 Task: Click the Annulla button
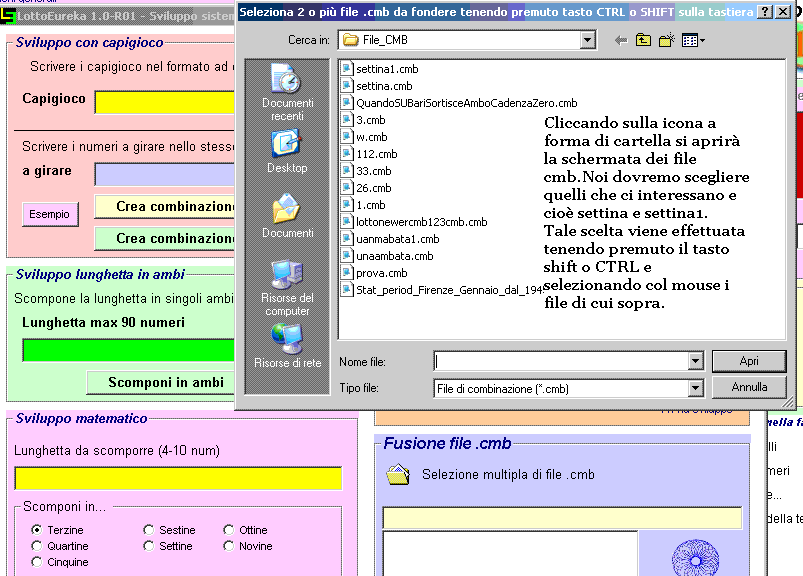click(749, 387)
